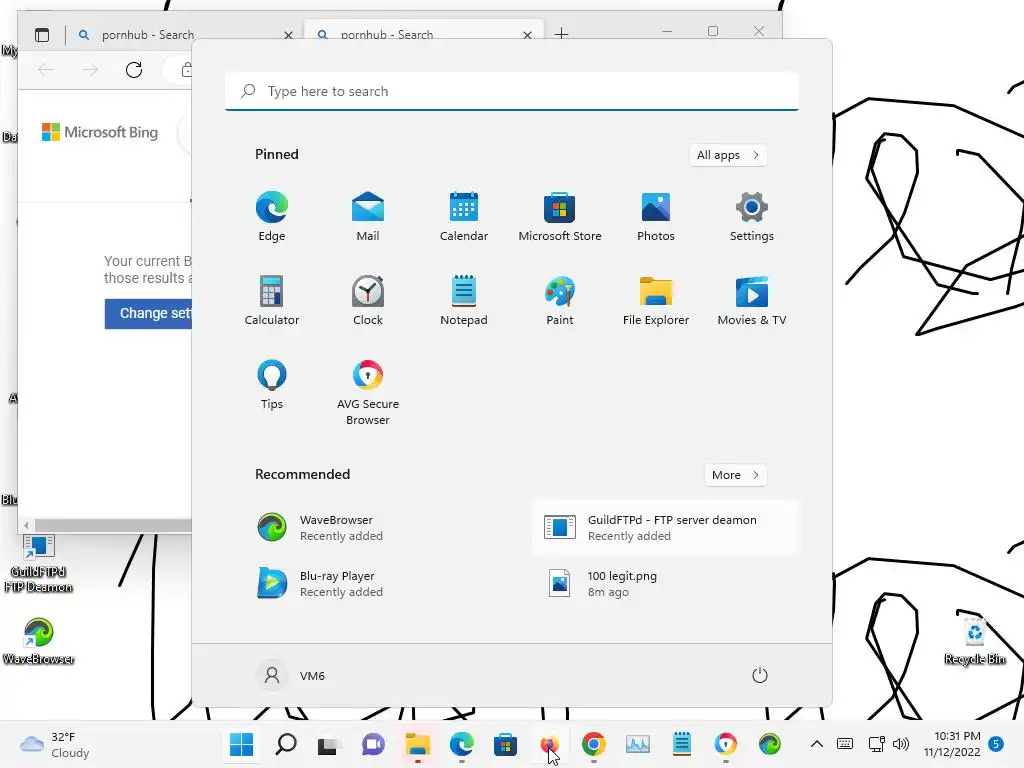
Task: Open the Power options button
Action: tap(760, 675)
